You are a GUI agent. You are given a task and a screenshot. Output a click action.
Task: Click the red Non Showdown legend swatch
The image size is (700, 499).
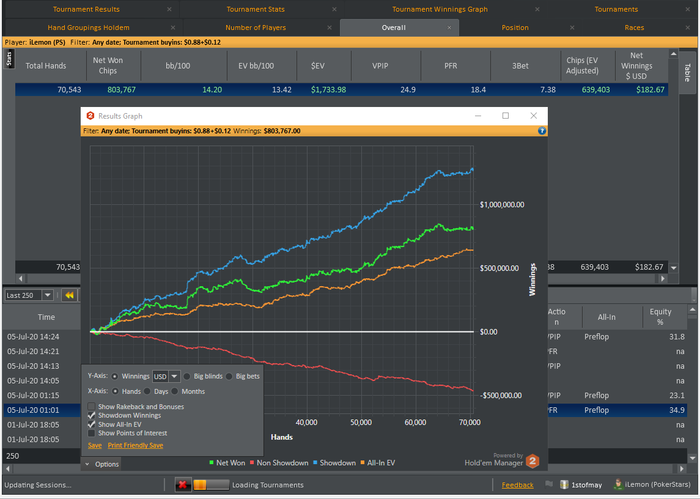point(252,462)
